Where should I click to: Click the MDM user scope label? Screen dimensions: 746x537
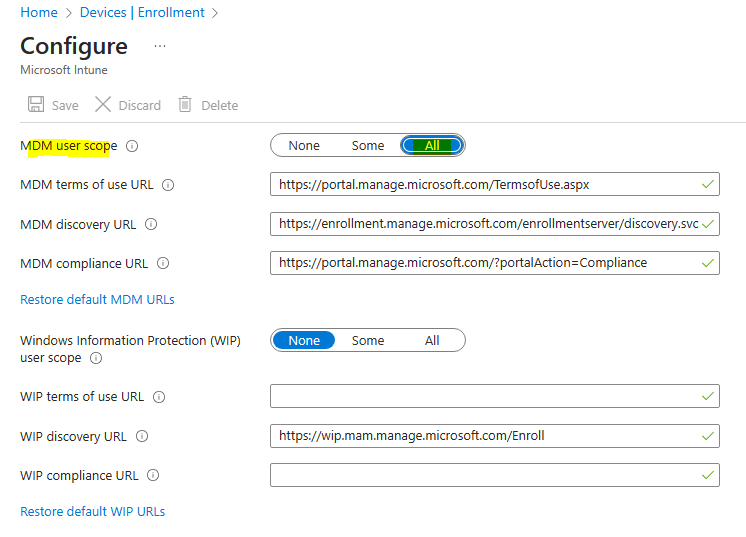[69, 146]
